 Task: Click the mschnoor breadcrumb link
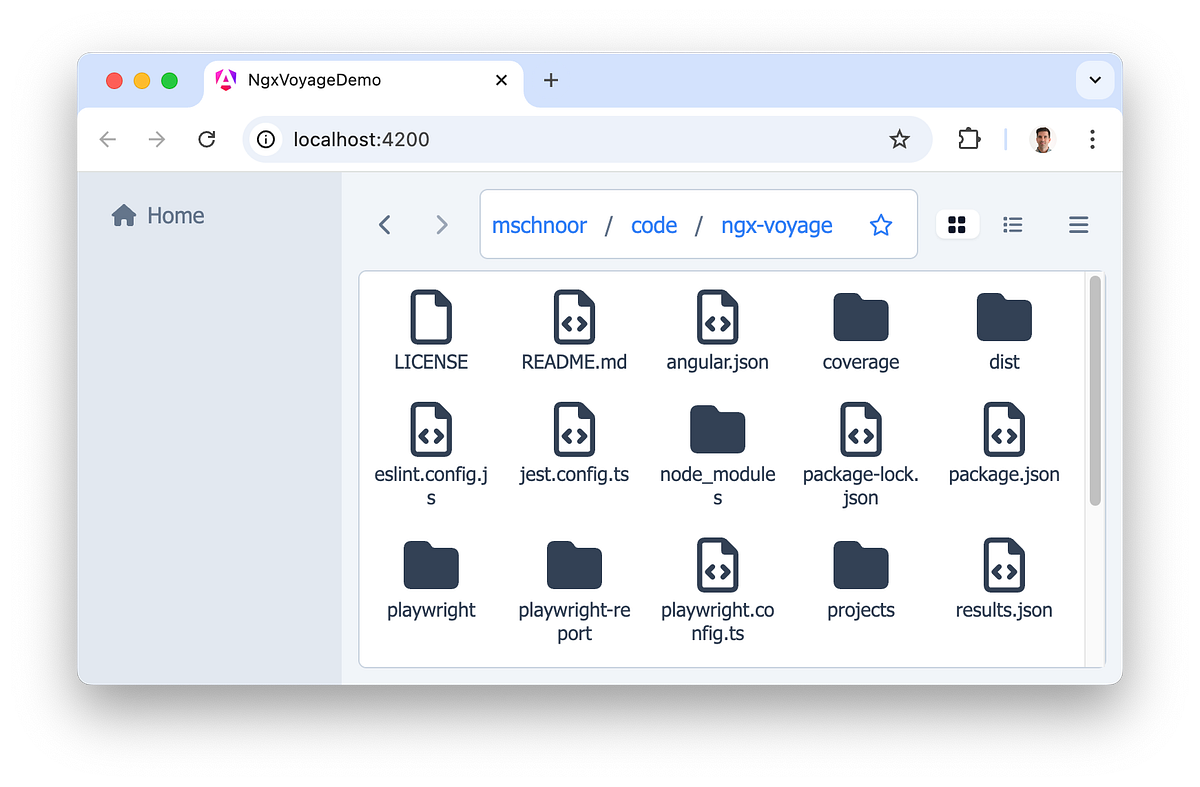tap(540, 225)
